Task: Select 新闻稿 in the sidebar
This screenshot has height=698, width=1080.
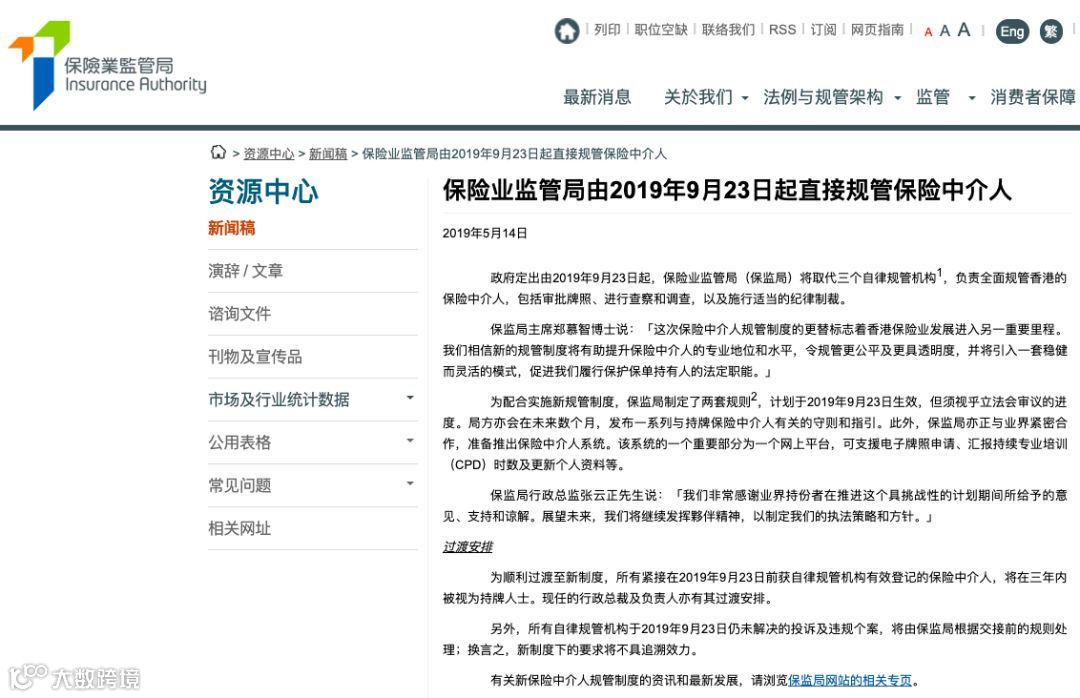Action: pos(231,228)
